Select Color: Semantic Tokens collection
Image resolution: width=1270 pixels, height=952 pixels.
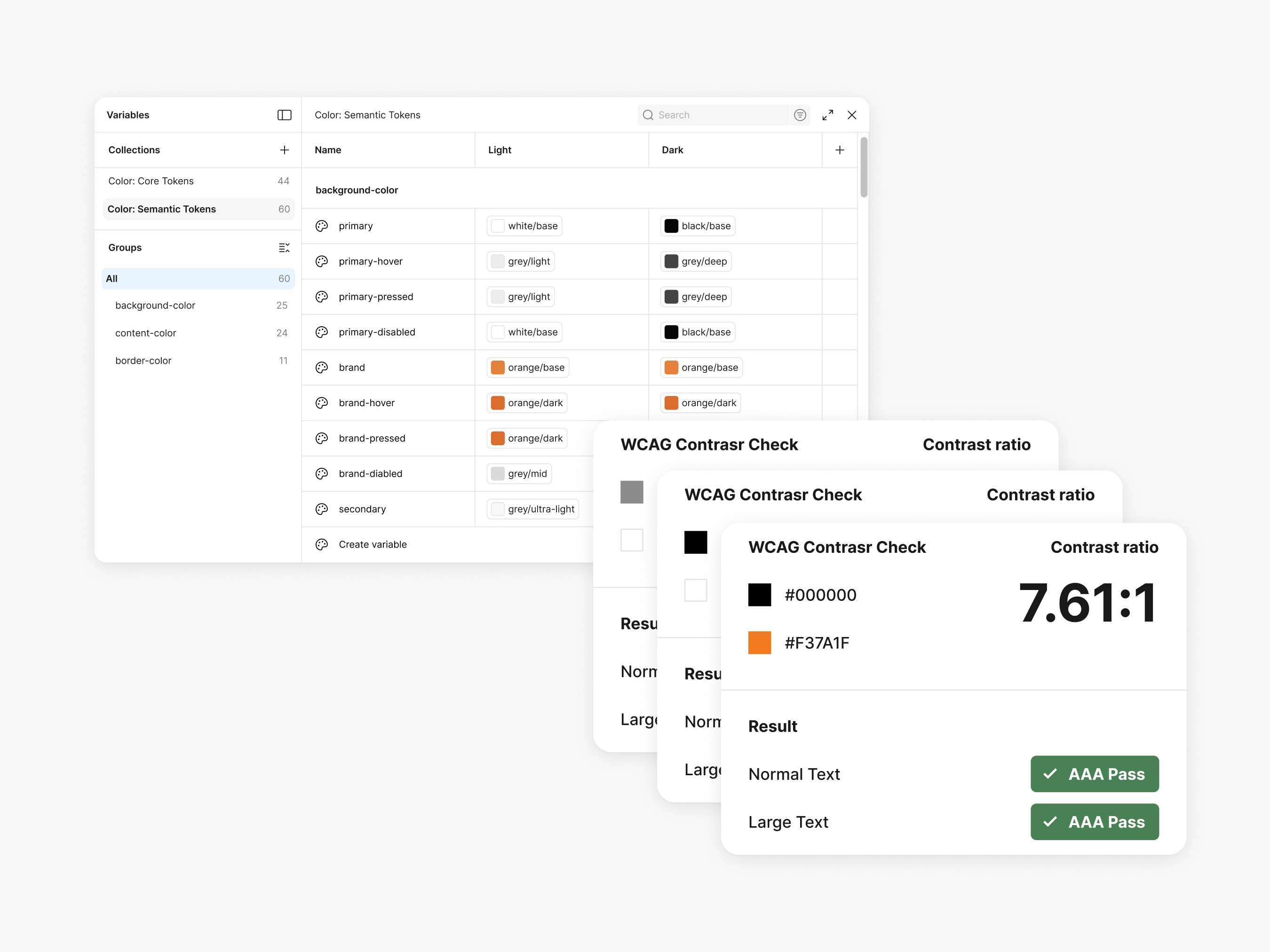click(162, 209)
